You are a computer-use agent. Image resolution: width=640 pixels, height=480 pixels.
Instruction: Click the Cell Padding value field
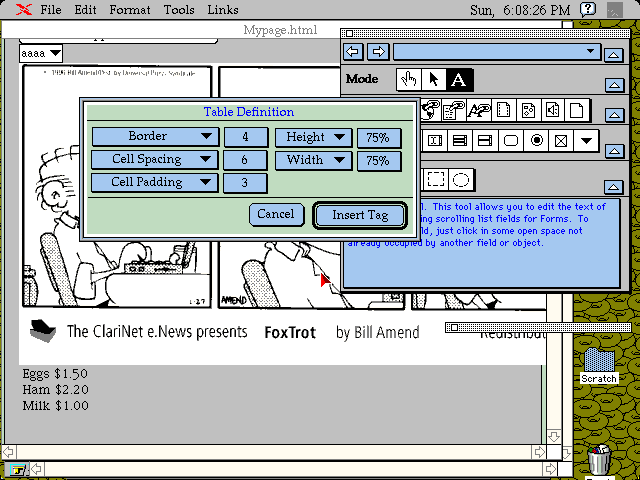pyautogui.click(x=245, y=183)
